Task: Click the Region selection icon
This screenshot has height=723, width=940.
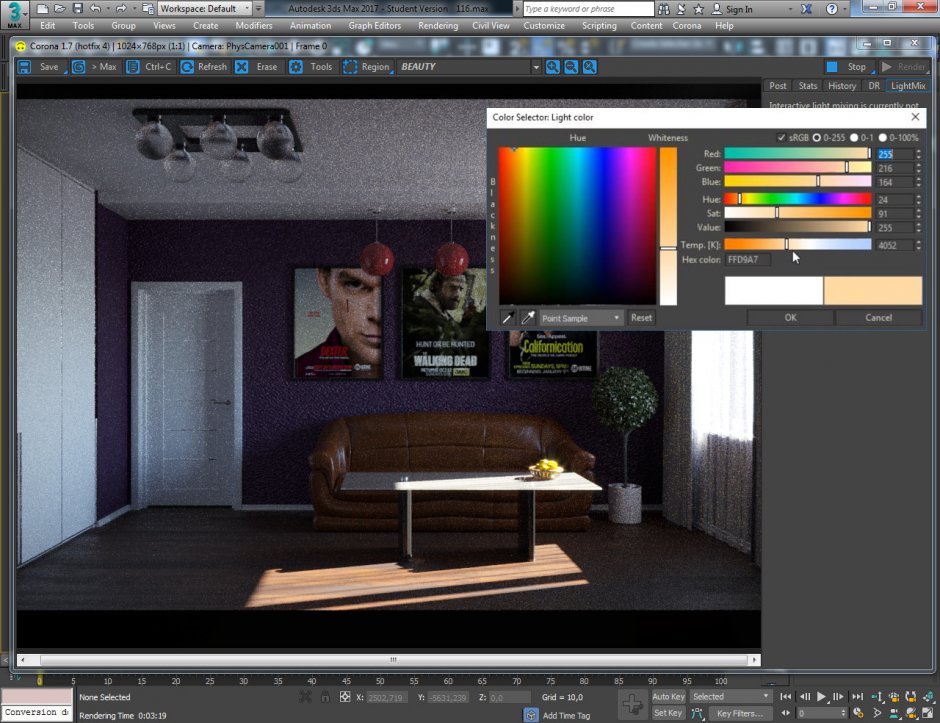Action: click(x=350, y=67)
